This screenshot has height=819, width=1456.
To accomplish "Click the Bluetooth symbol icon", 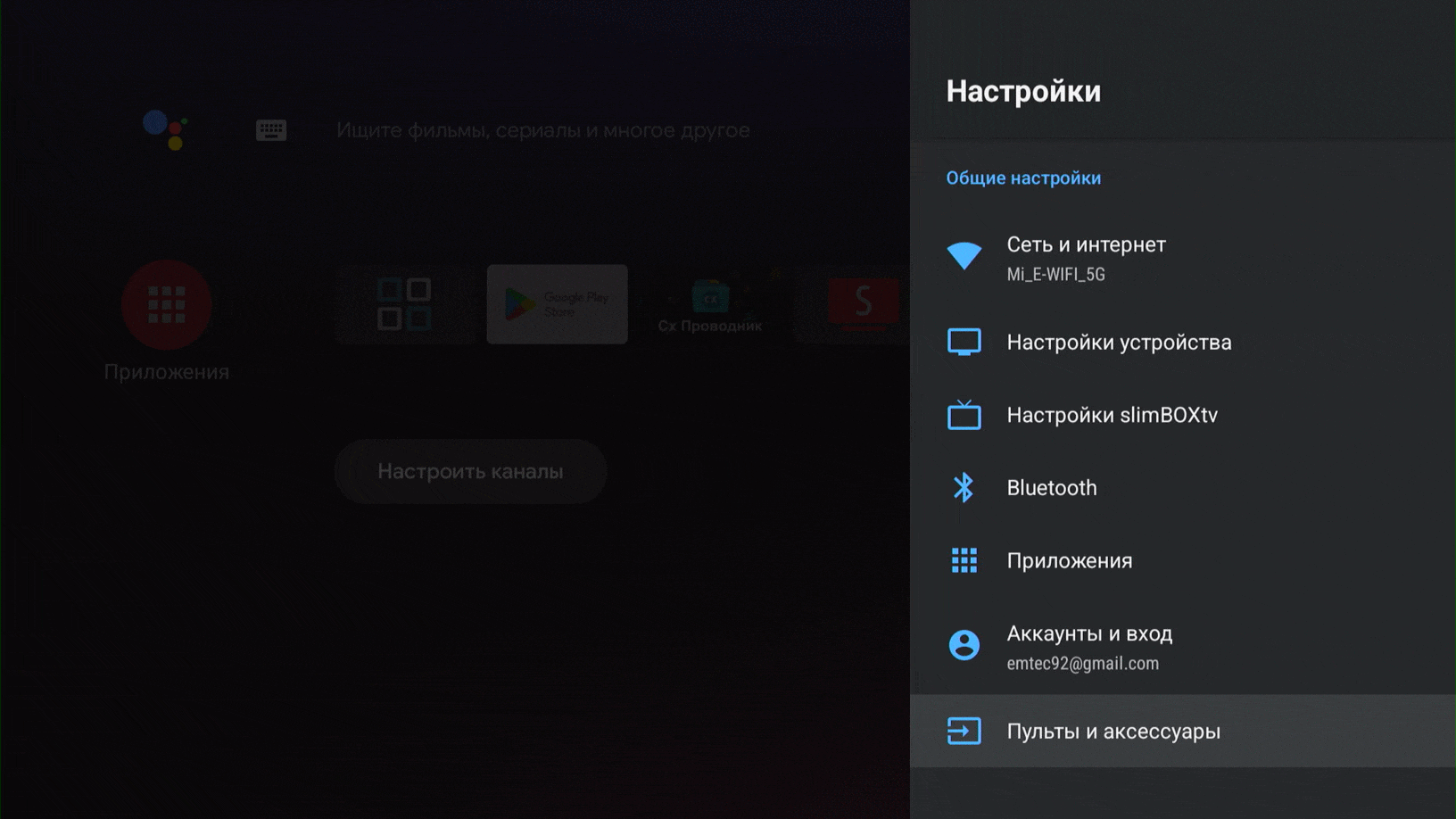I will [x=964, y=488].
